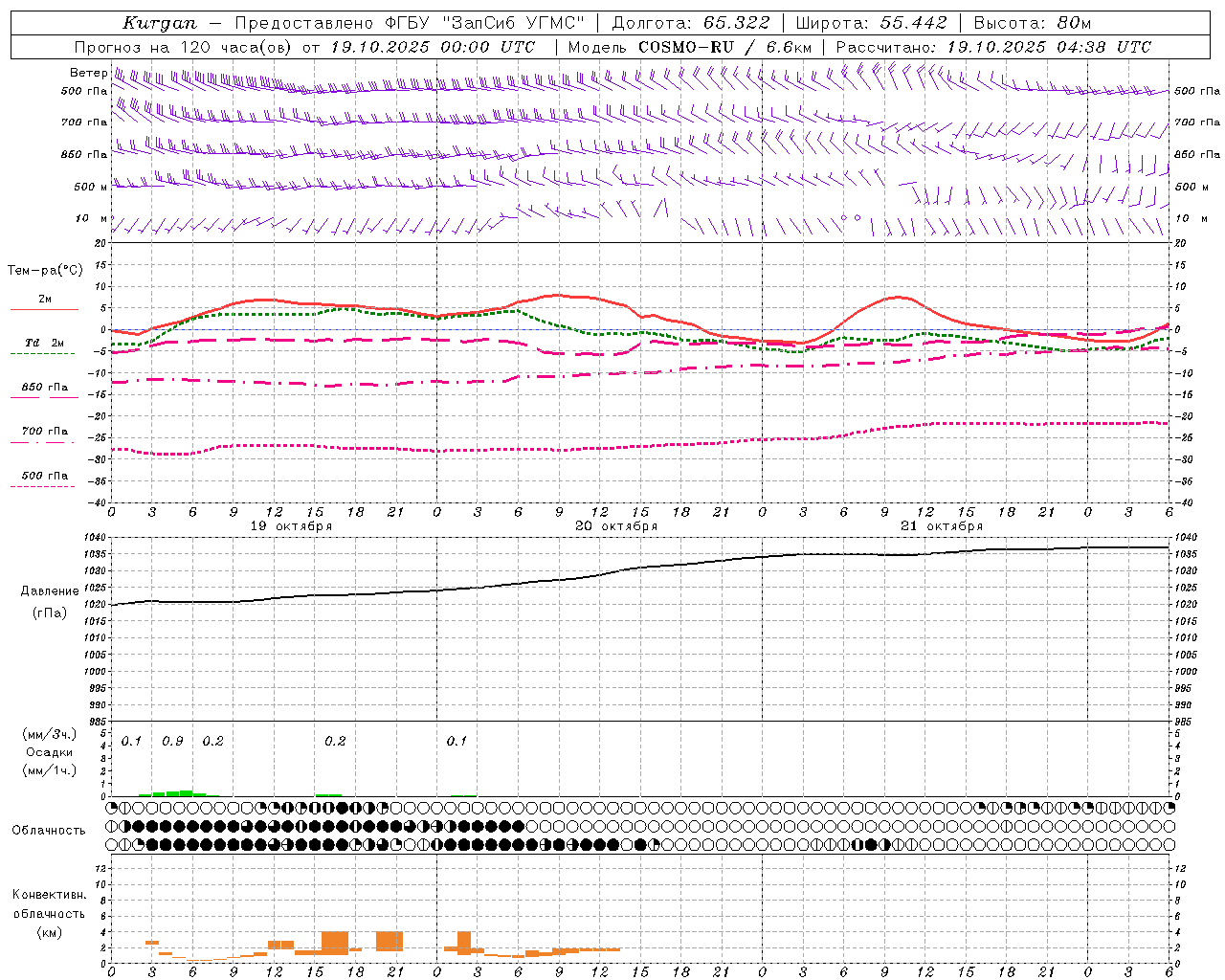Click the red 2м temperature legend line
The width and height of the screenshot is (1225, 980).
[44, 308]
